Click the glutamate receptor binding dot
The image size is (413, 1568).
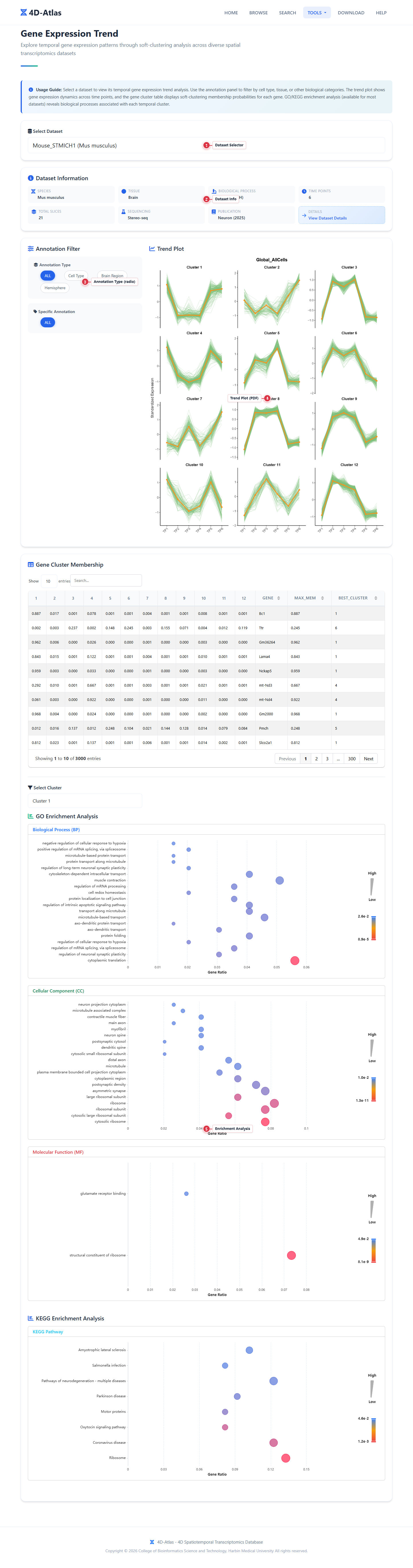click(x=186, y=1194)
